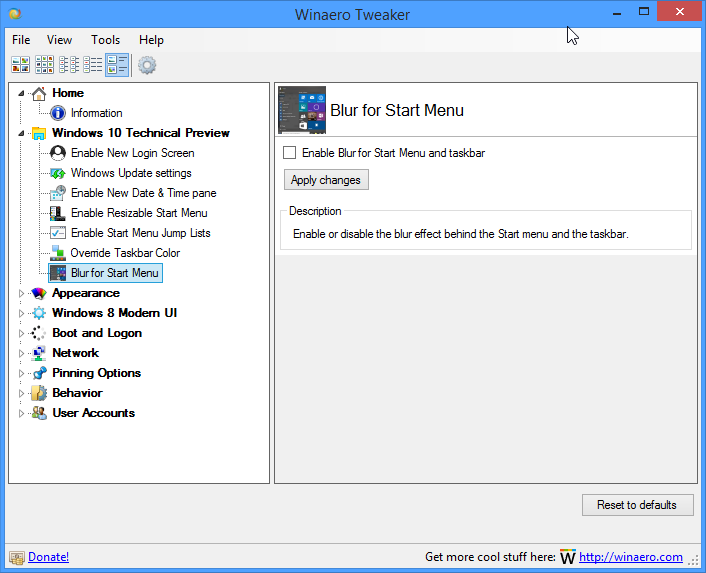Click the Winaero W logo in footer
Screen dimensions: 706x573
point(567,557)
